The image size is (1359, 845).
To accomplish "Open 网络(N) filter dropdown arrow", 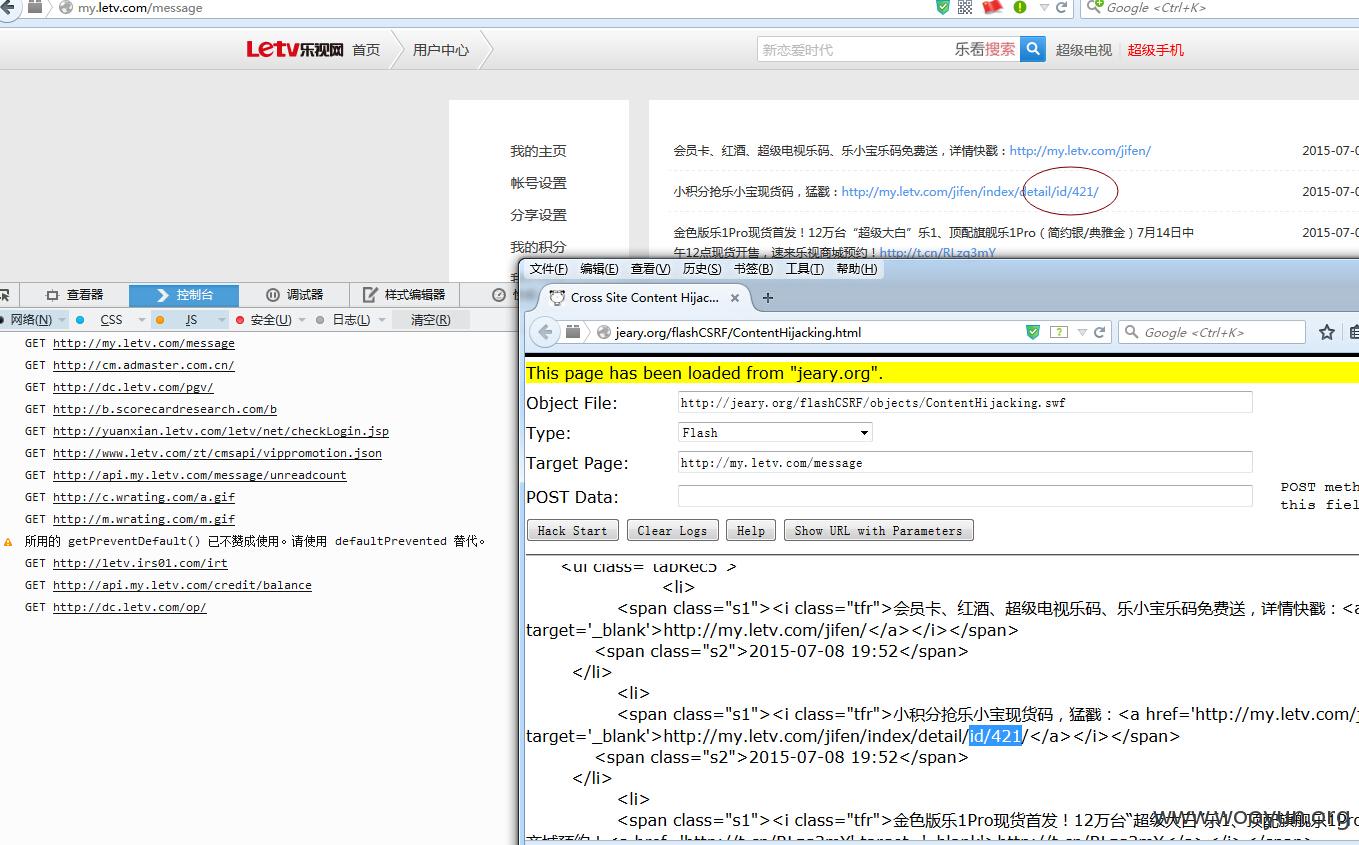I will point(63,320).
